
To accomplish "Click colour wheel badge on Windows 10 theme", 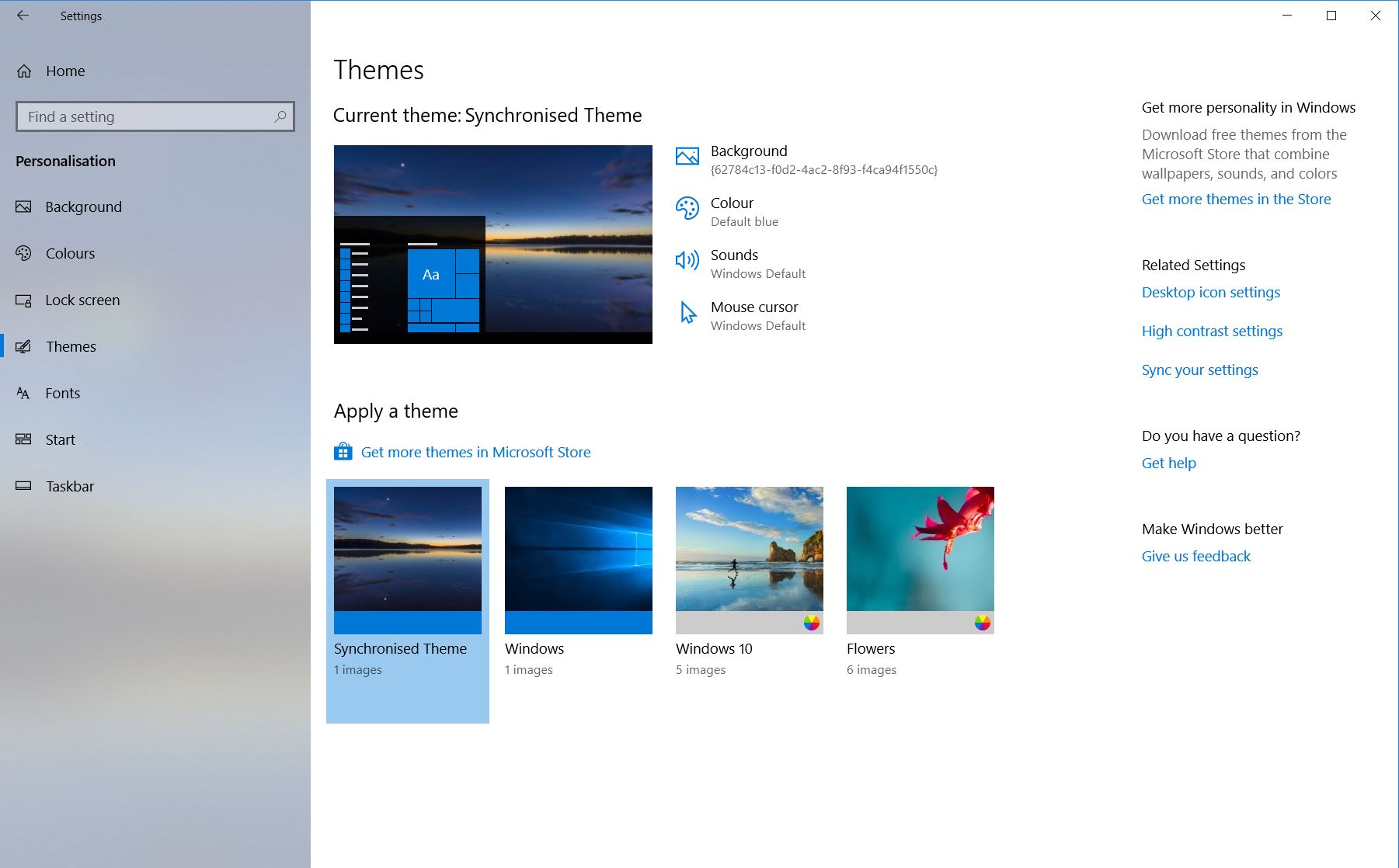I will 812,623.
